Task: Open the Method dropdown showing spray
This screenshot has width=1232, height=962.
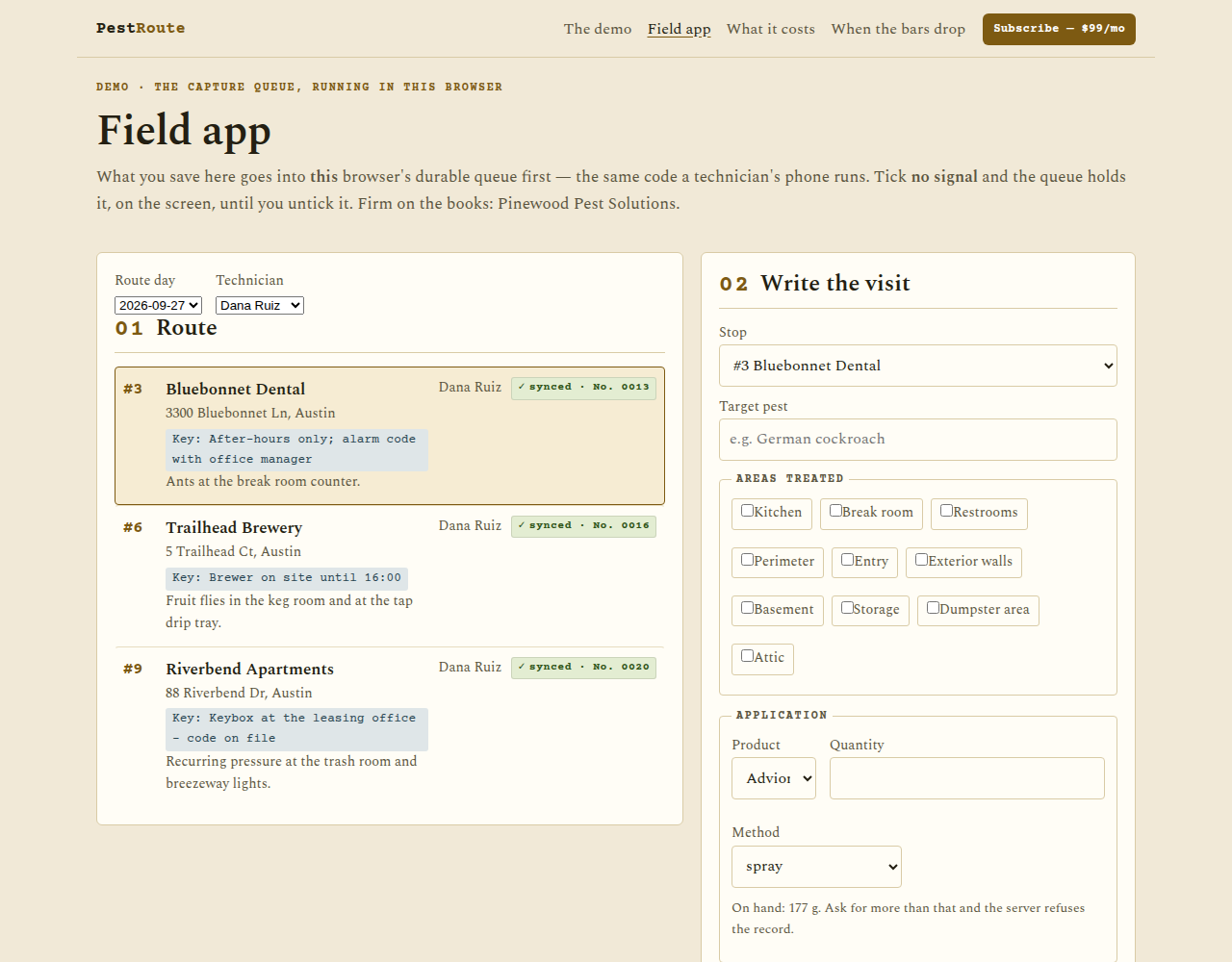Action: pos(816,867)
